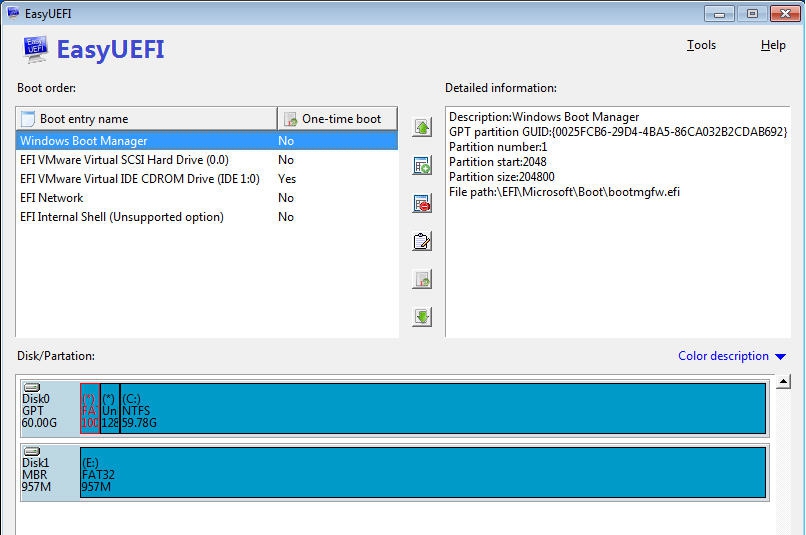806x535 pixels.
Task: Minimize the EasyUEFI window
Action: click(x=719, y=14)
